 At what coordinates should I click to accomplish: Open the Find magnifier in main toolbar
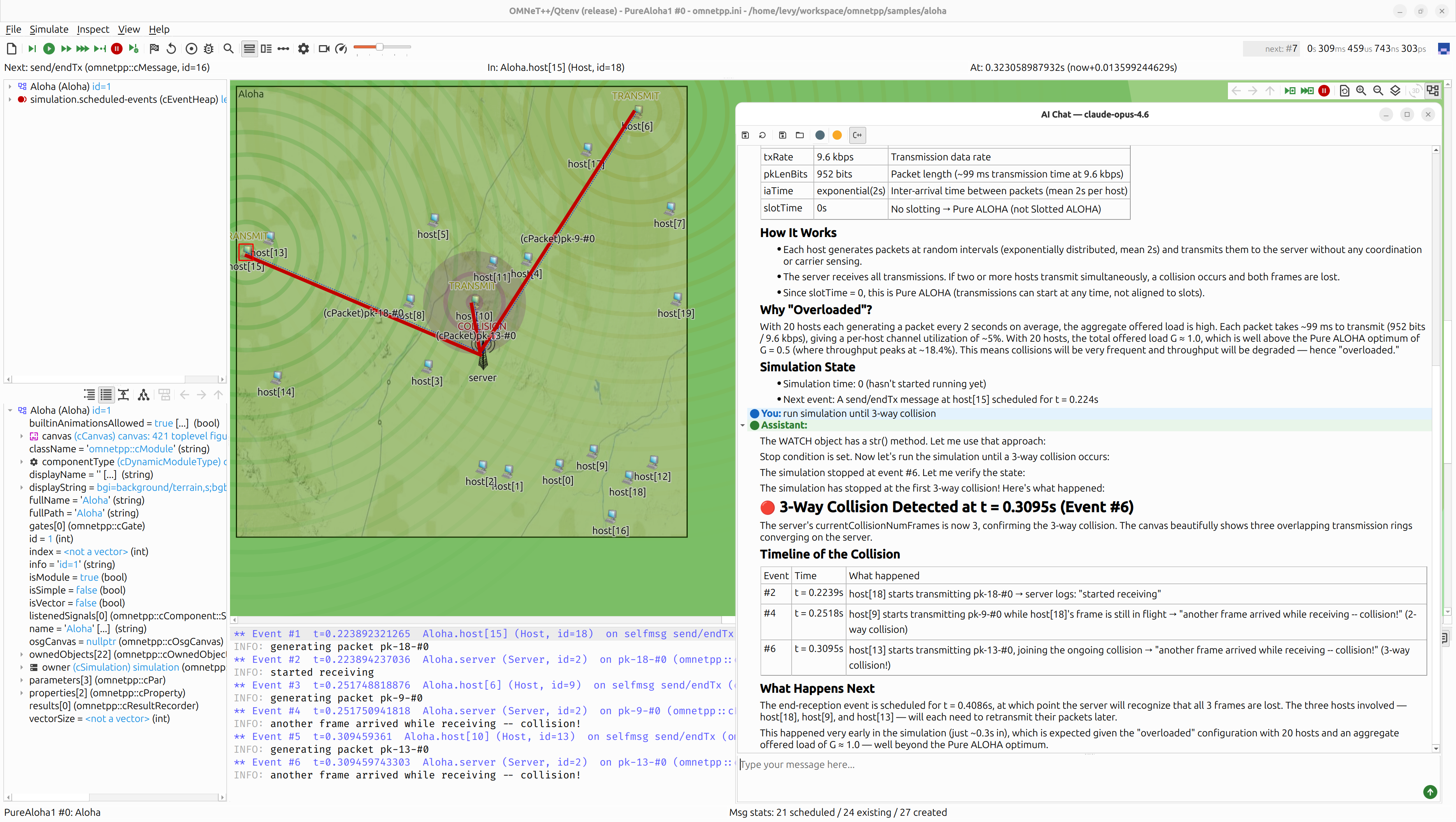click(228, 49)
